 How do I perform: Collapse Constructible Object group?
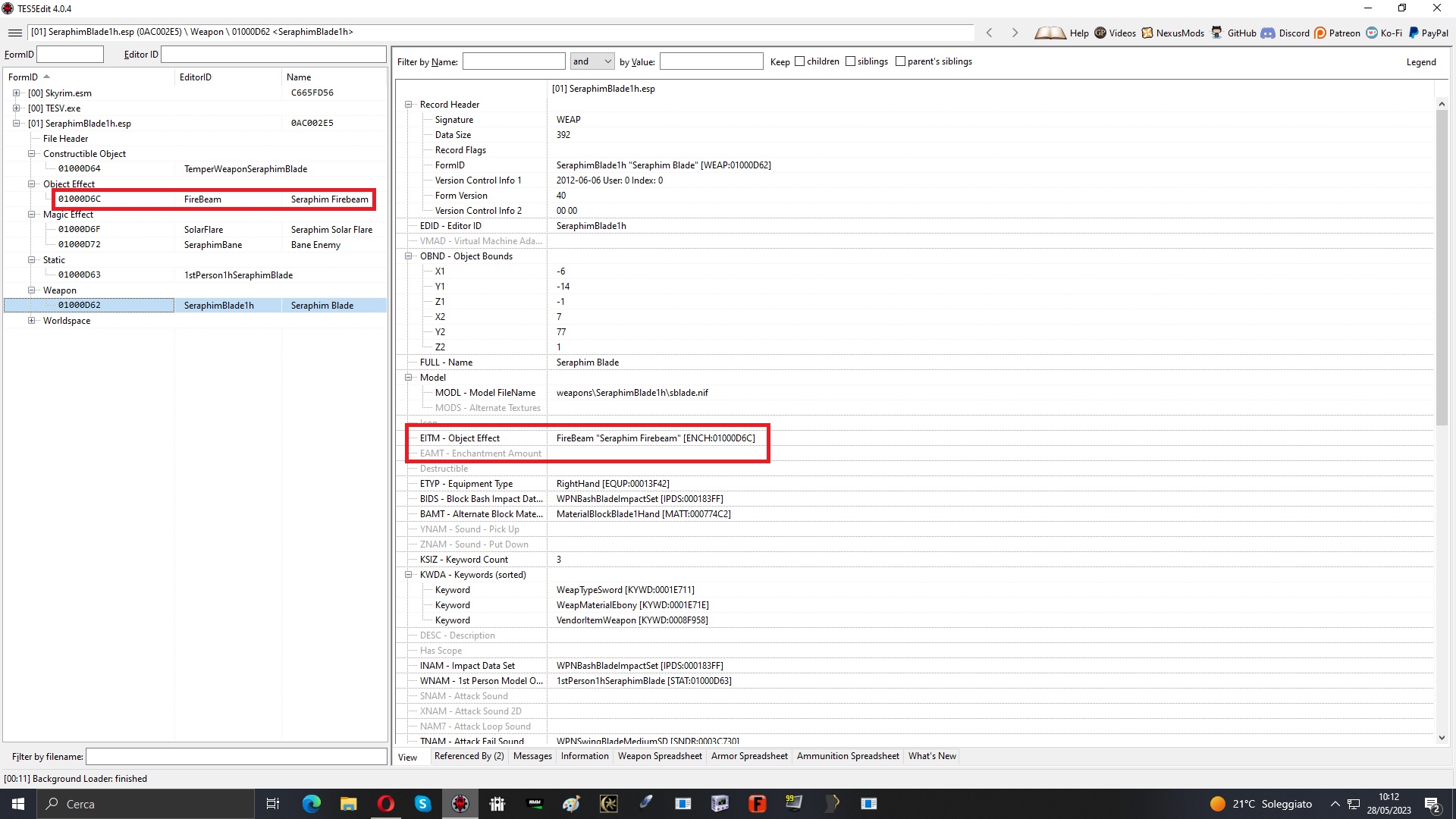pyautogui.click(x=32, y=154)
